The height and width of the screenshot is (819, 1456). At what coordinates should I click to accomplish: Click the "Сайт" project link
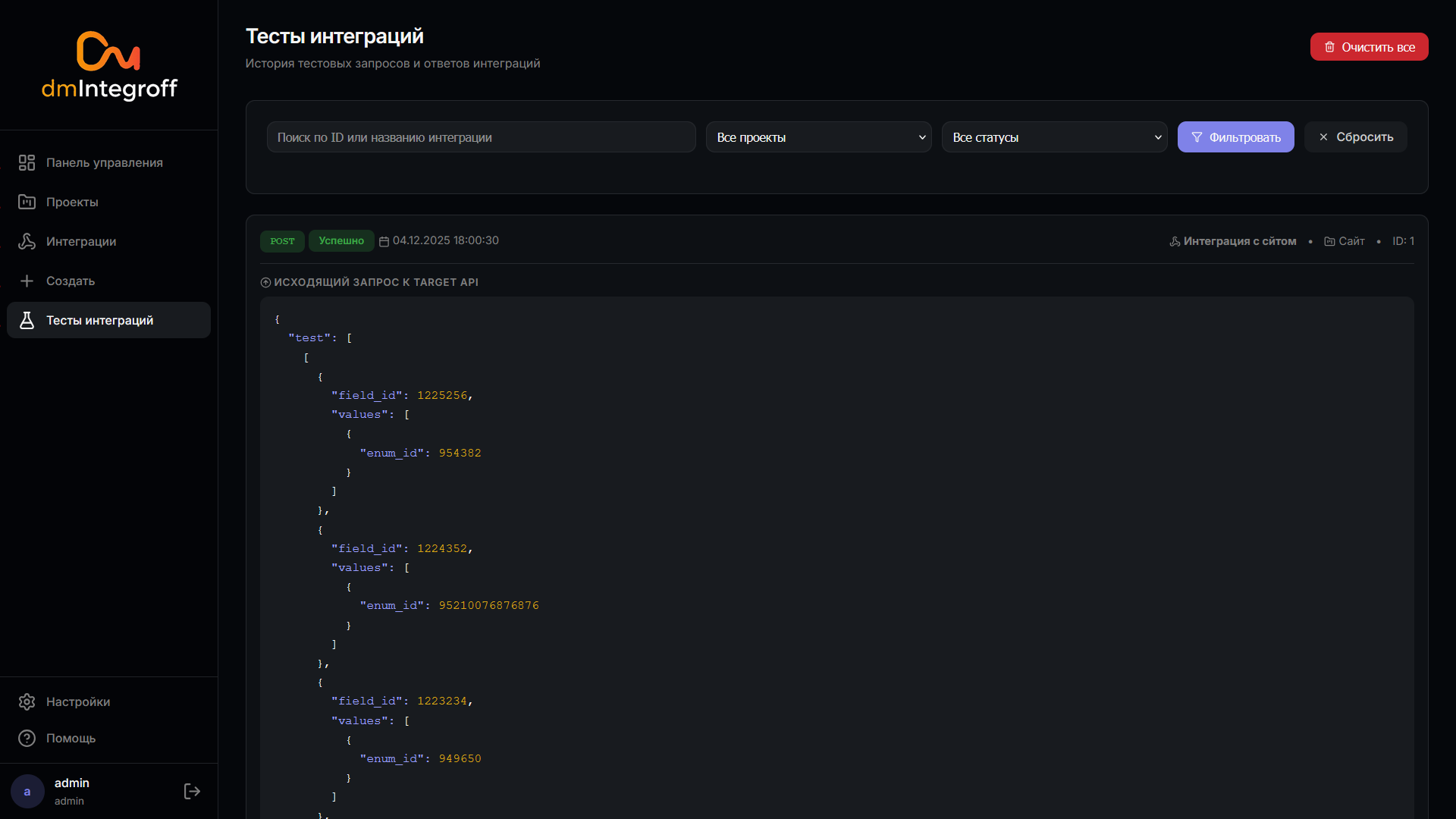pyautogui.click(x=1351, y=241)
